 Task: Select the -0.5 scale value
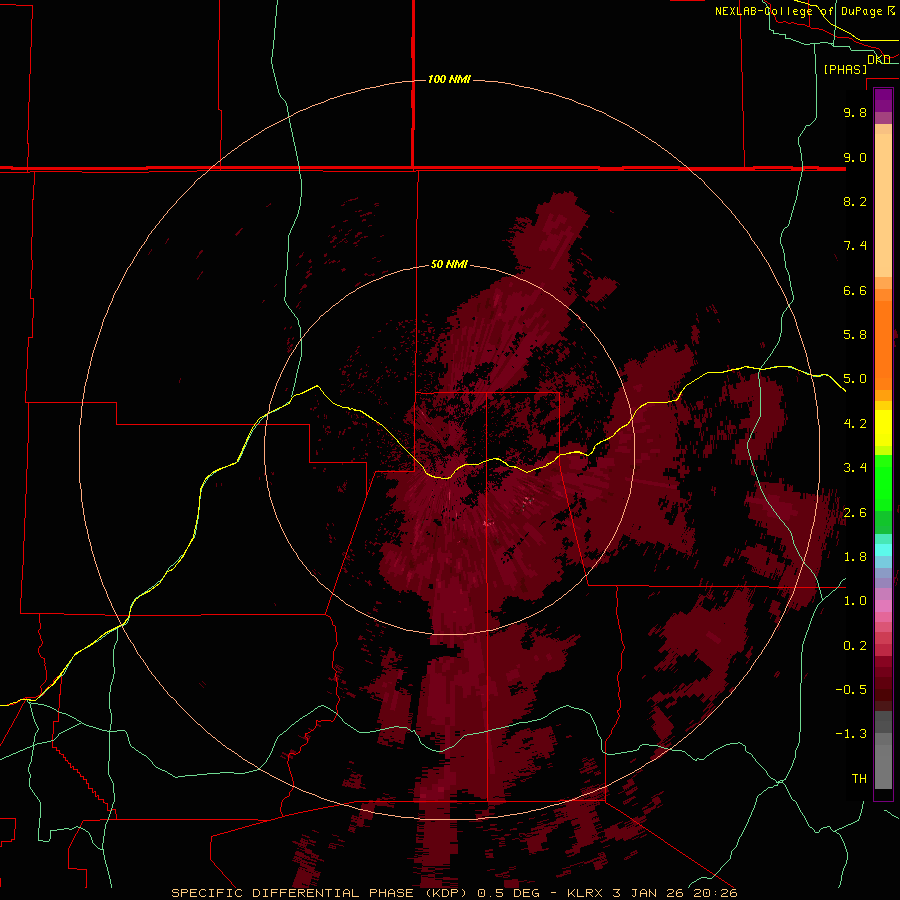tap(851, 690)
